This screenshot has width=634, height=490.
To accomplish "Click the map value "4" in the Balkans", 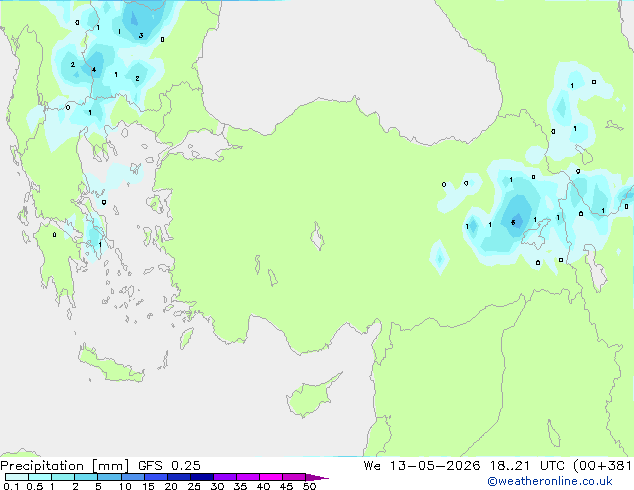I will [94, 70].
